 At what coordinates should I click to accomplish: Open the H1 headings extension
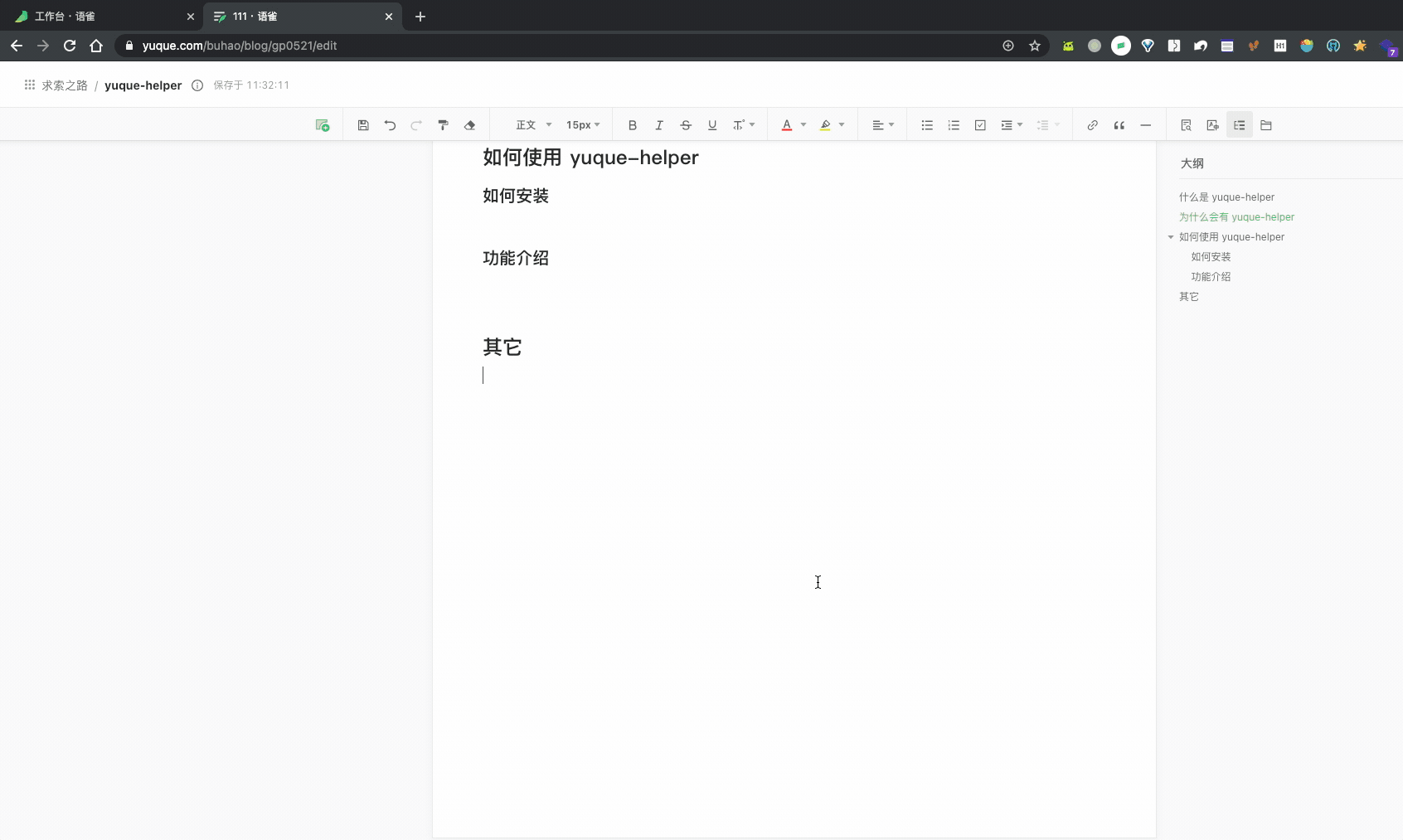(1280, 46)
